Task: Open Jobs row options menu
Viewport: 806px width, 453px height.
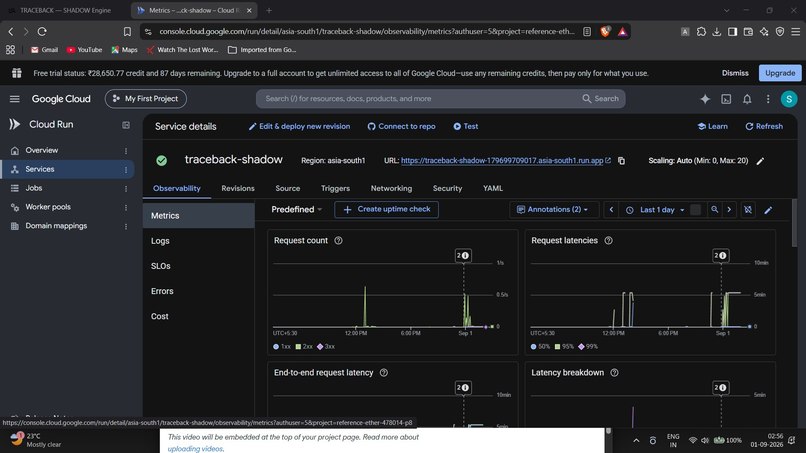Action: click(126, 189)
